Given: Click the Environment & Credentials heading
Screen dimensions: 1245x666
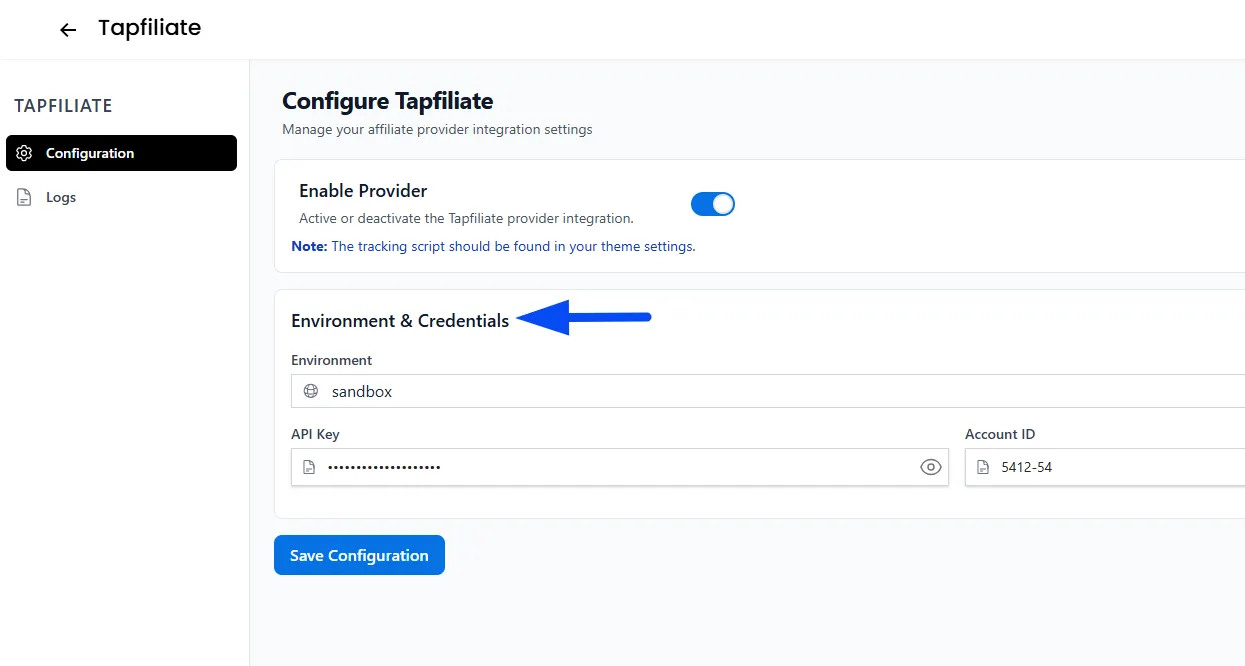Looking at the screenshot, I should 400,321.
